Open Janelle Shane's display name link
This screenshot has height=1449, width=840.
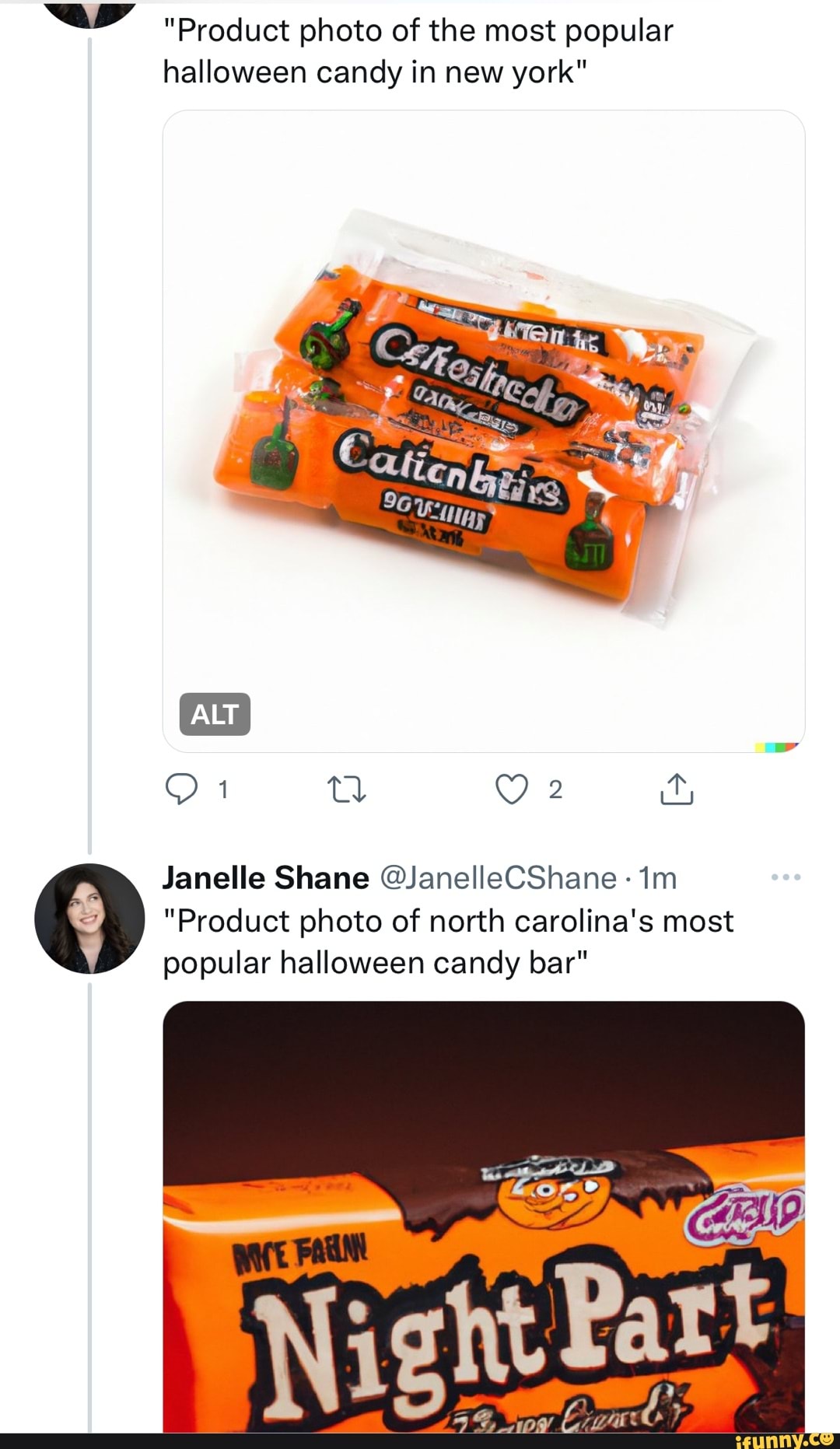click(x=264, y=877)
